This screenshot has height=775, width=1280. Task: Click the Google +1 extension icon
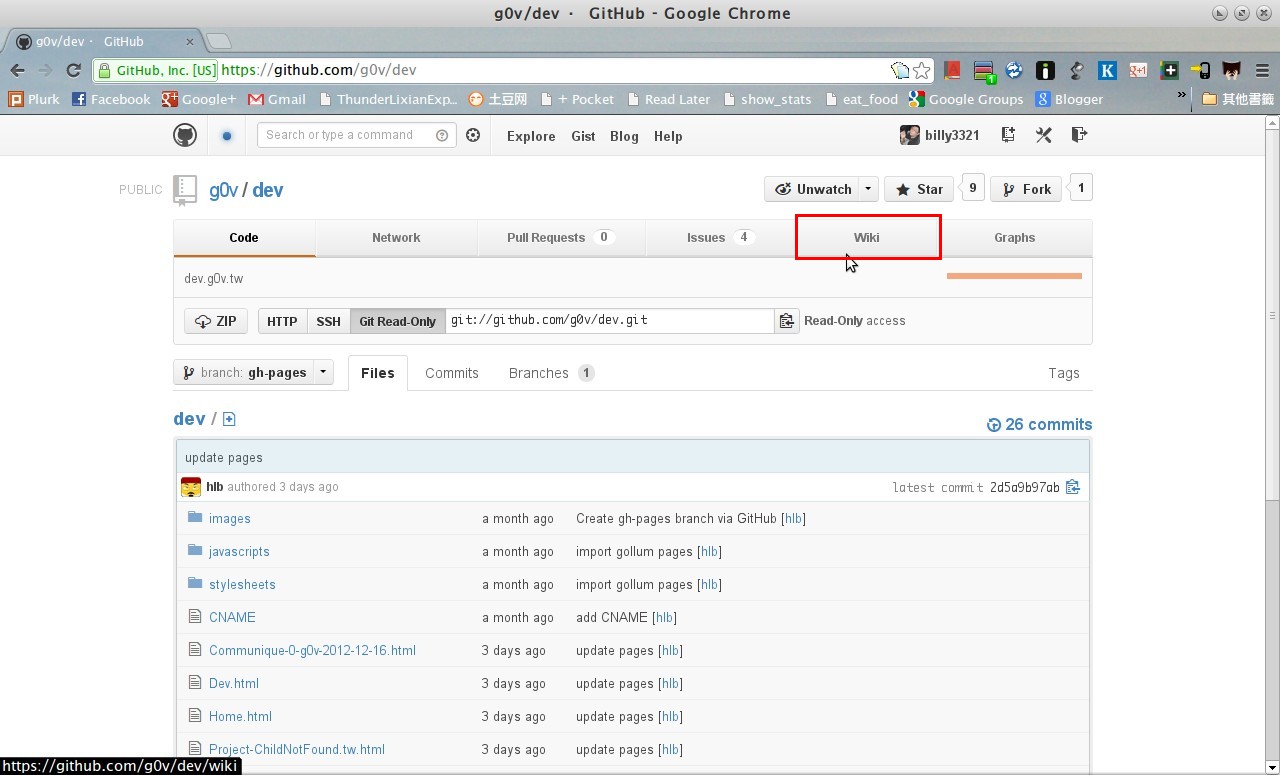(1138, 70)
